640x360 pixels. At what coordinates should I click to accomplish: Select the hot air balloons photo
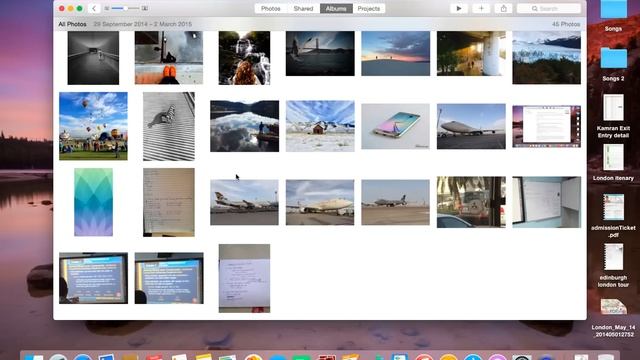tap(93, 126)
